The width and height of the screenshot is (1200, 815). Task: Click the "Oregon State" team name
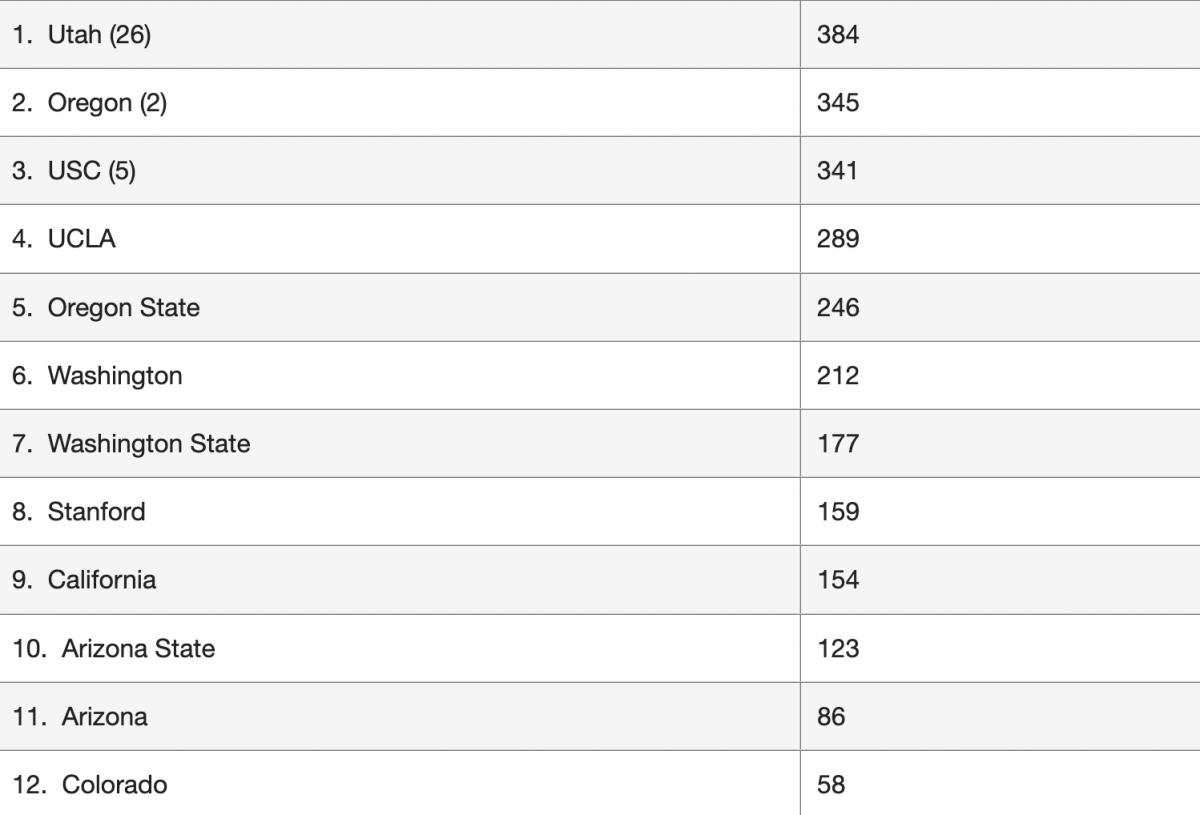click(123, 307)
